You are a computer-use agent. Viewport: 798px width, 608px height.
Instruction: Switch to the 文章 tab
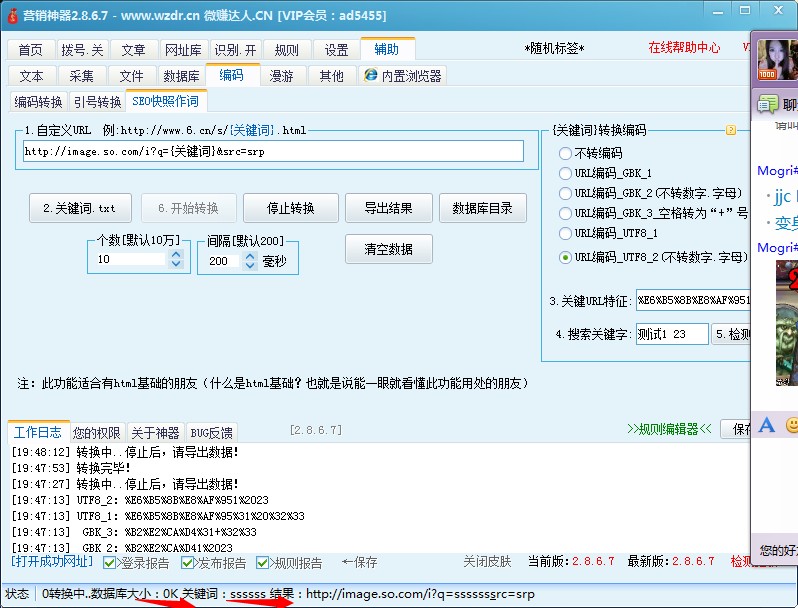pos(134,50)
